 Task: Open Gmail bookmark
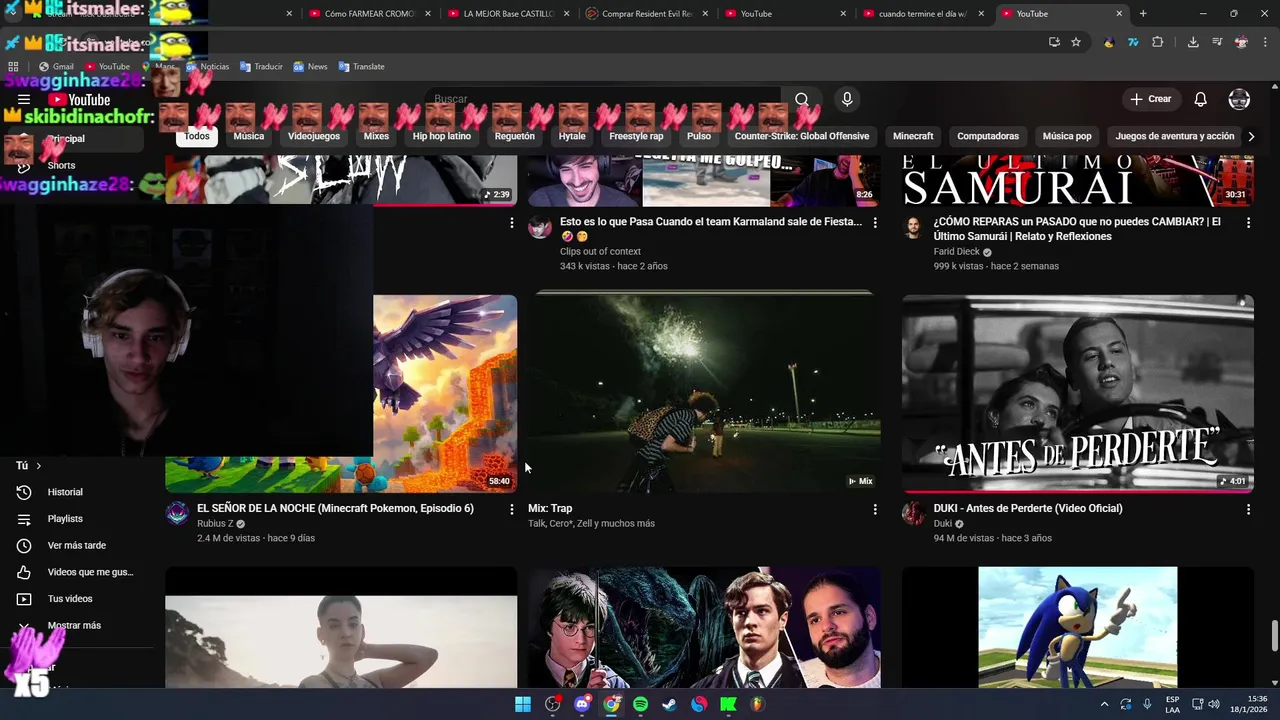56,66
